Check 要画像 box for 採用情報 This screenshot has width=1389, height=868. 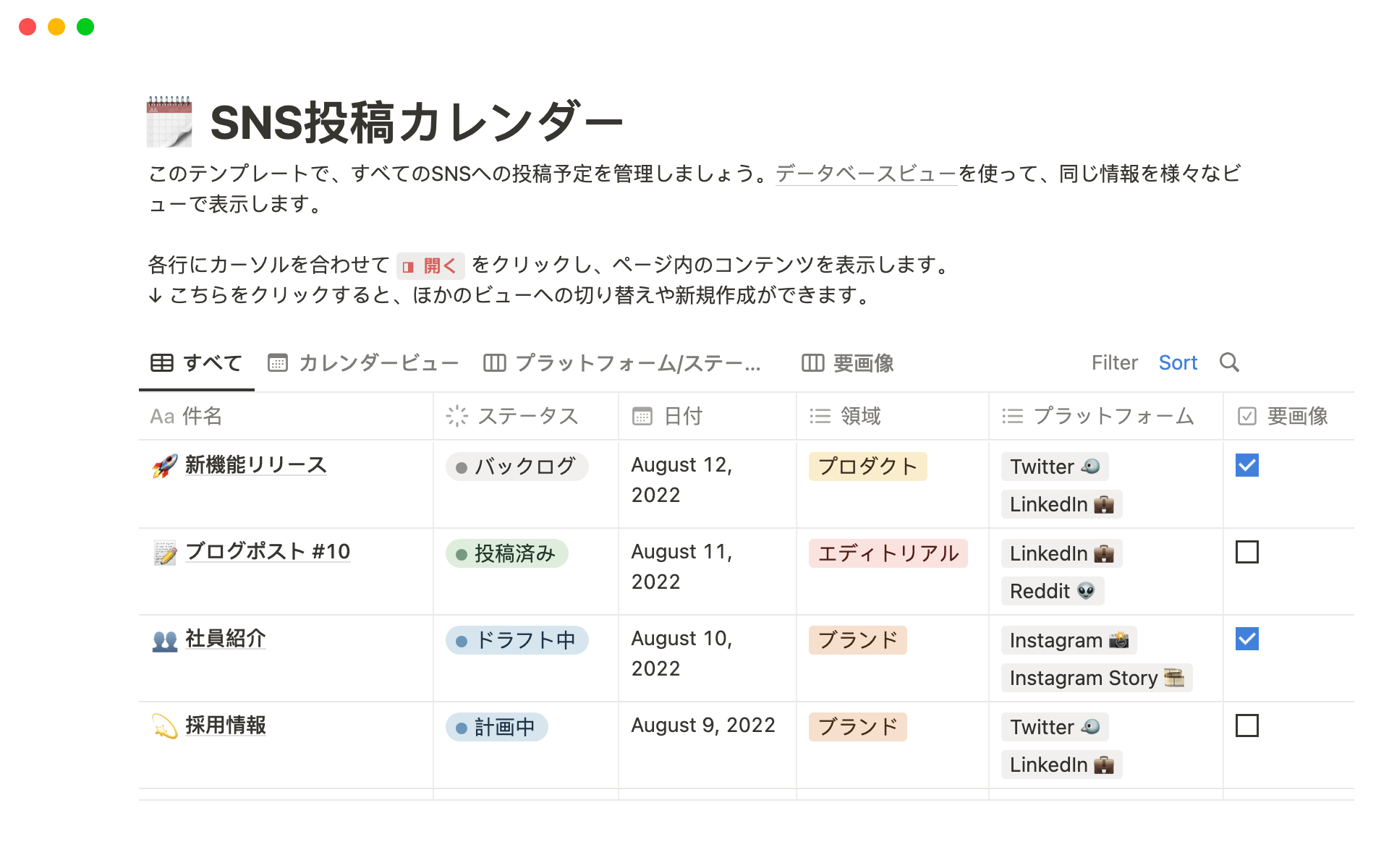tap(1246, 726)
